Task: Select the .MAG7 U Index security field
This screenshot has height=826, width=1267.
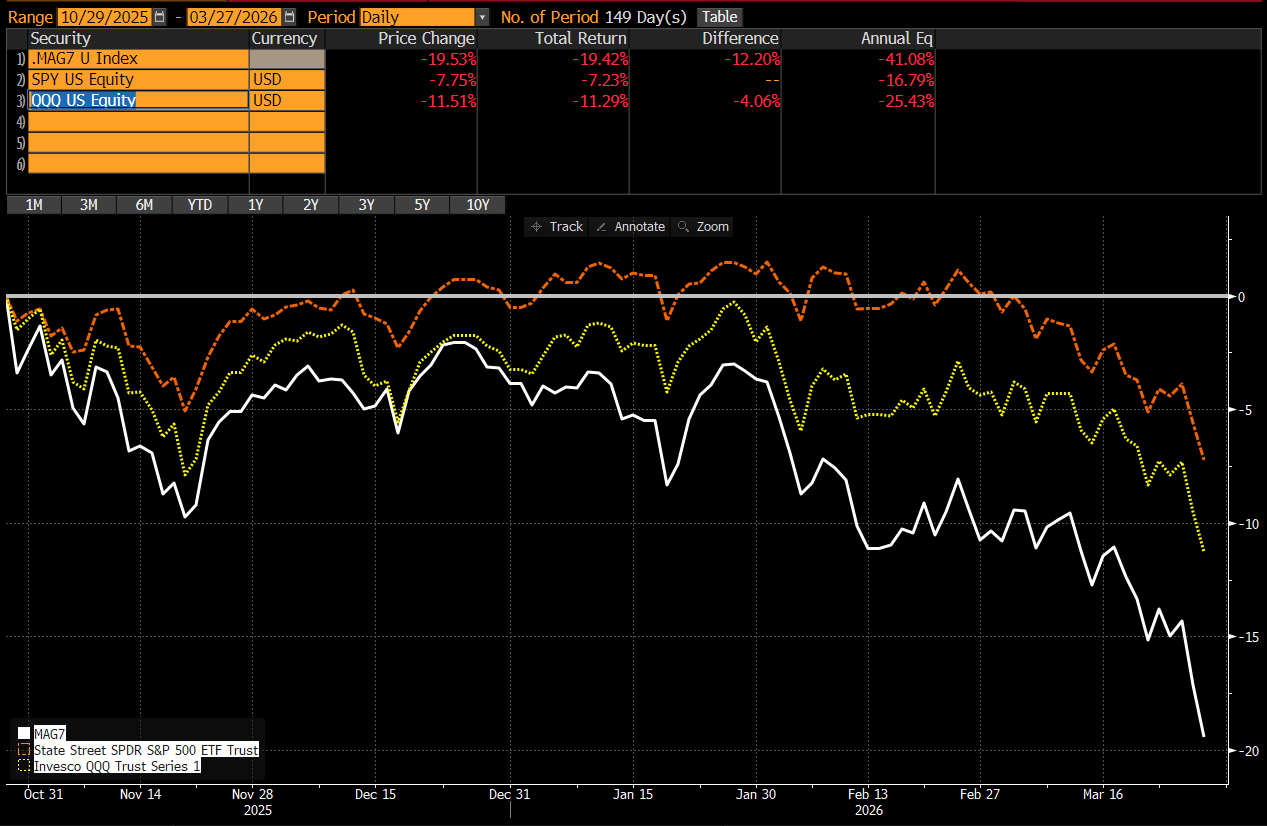Action: point(138,59)
